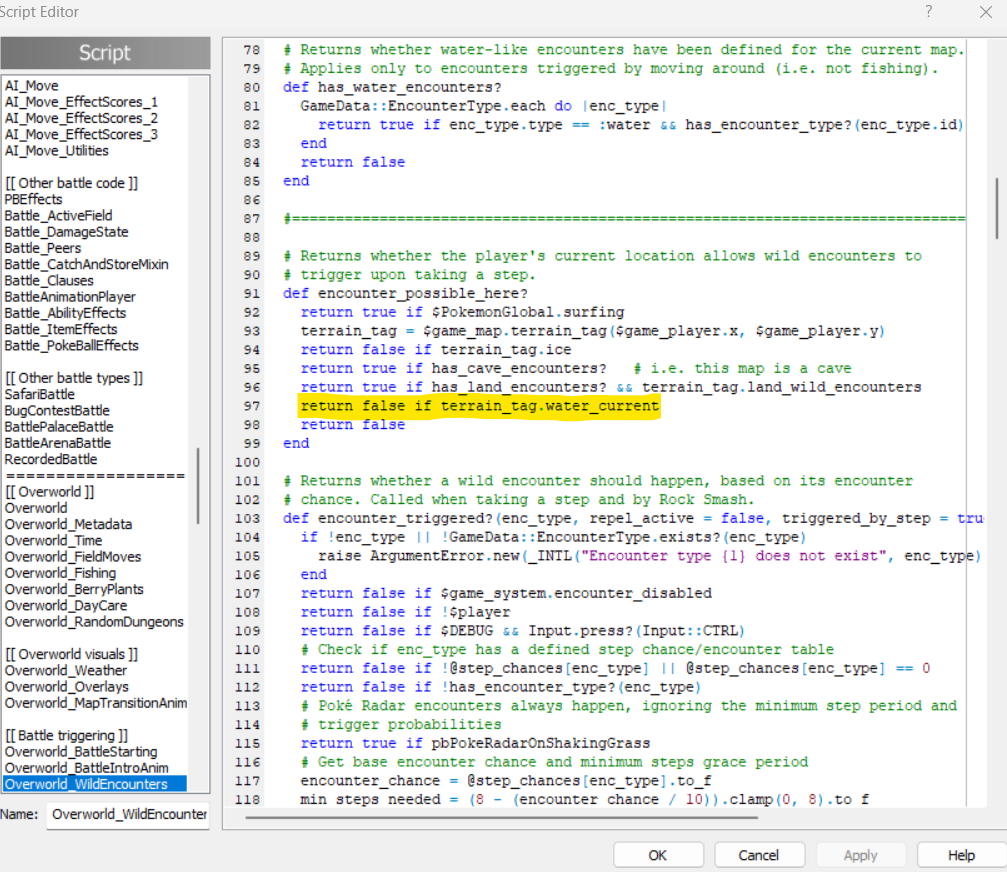
Task: Click the question mark help icon
Action: (929, 12)
